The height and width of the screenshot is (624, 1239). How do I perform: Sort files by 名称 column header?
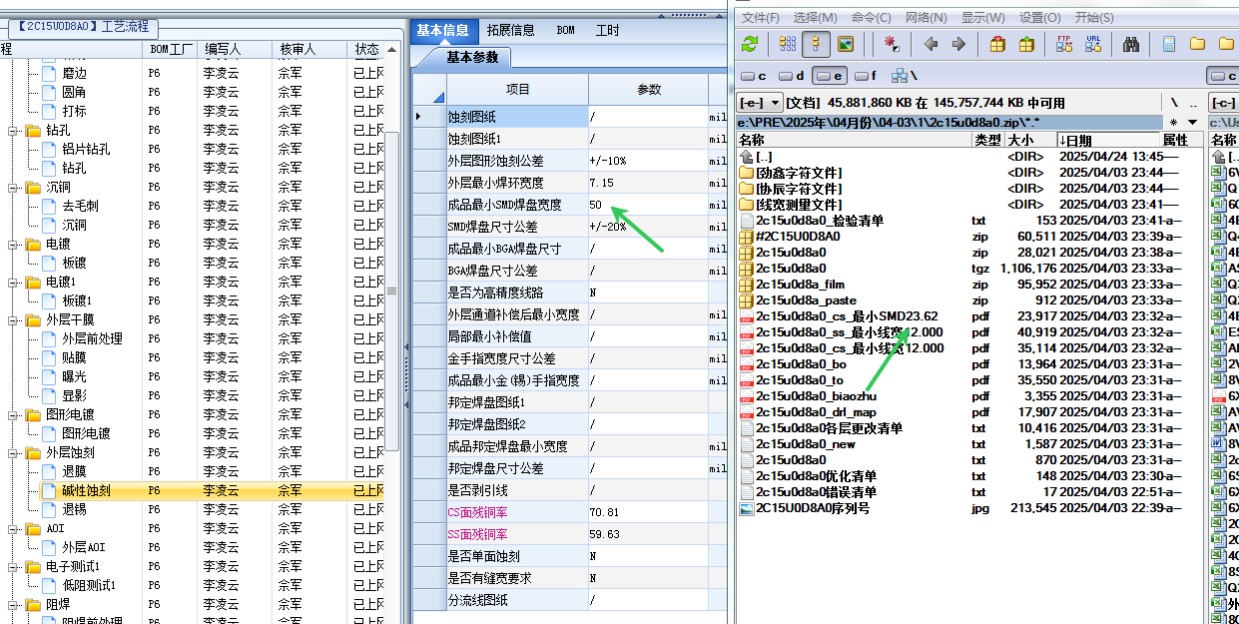tap(855, 141)
